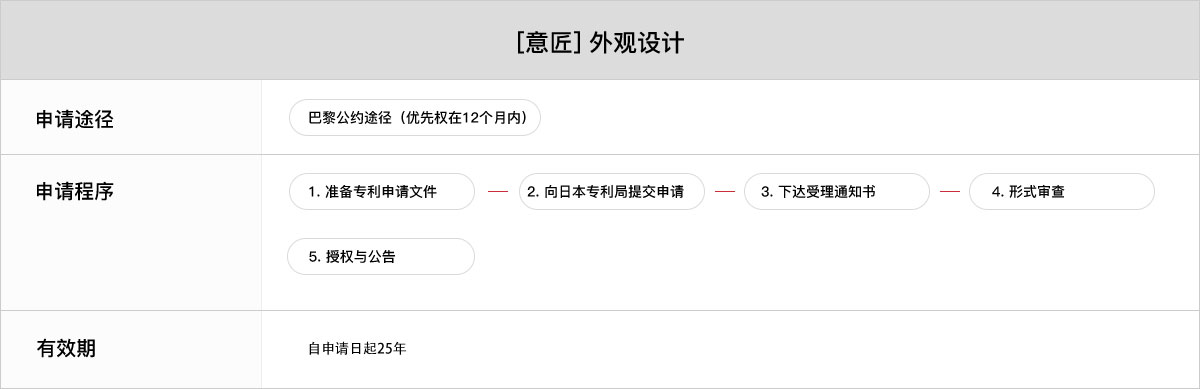Select step 1. 准备专利申请文件

[x=382, y=191]
